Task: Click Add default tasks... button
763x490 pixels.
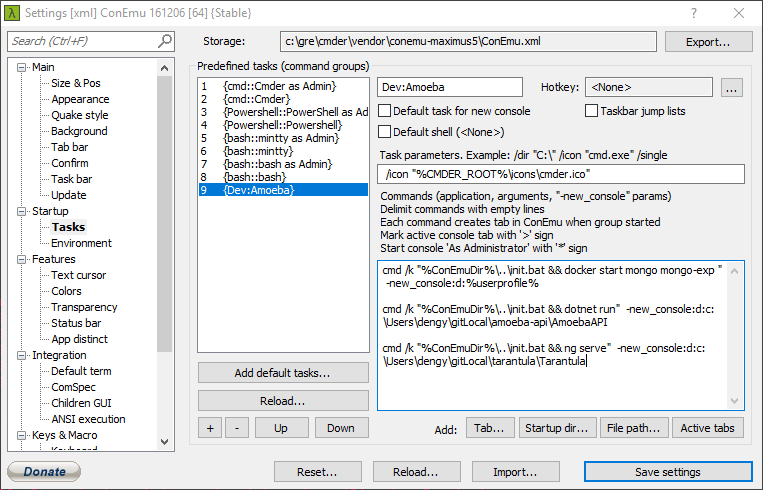Action: click(283, 373)
